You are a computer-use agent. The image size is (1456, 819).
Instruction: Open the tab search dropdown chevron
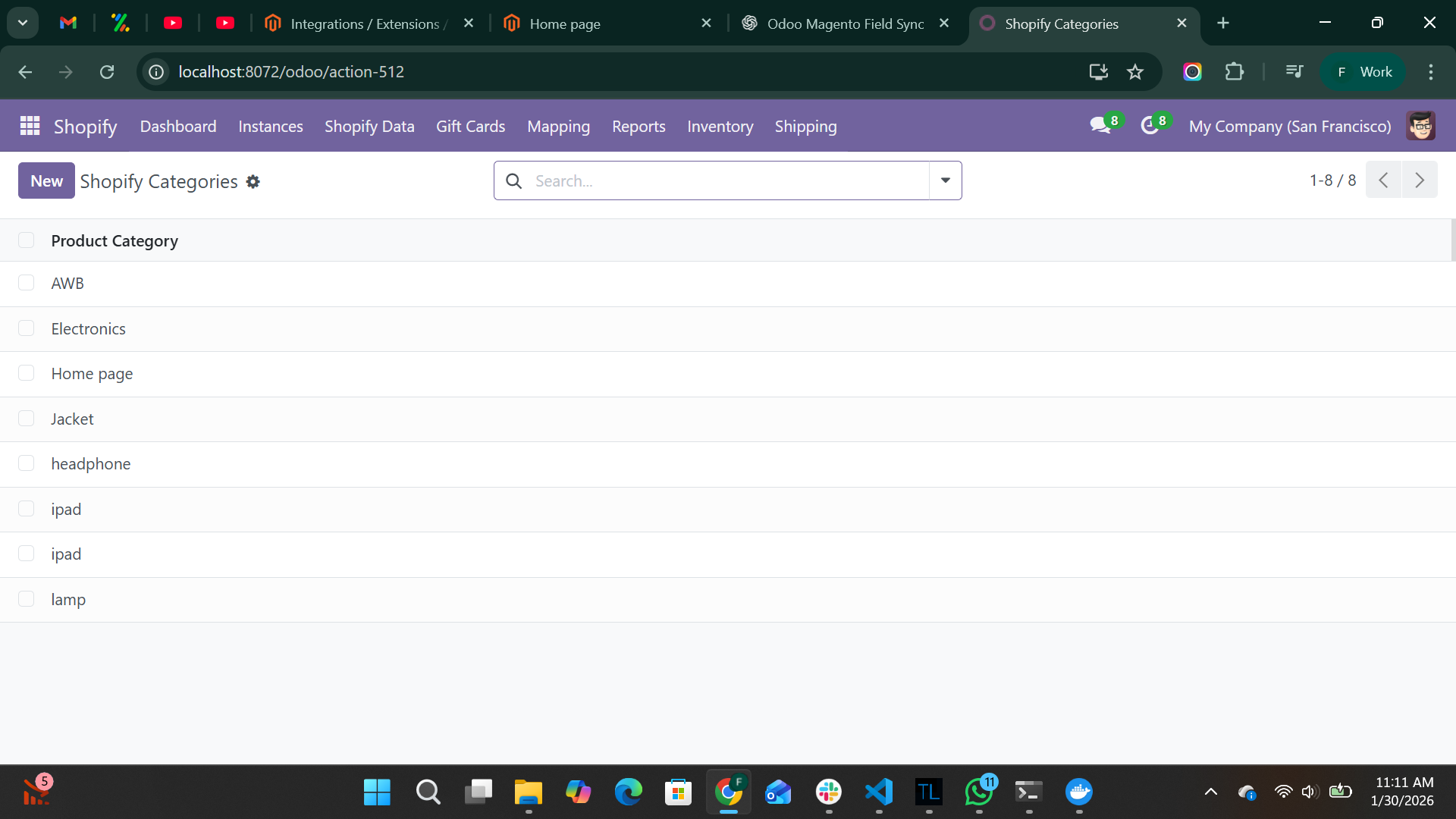[23, 24]
